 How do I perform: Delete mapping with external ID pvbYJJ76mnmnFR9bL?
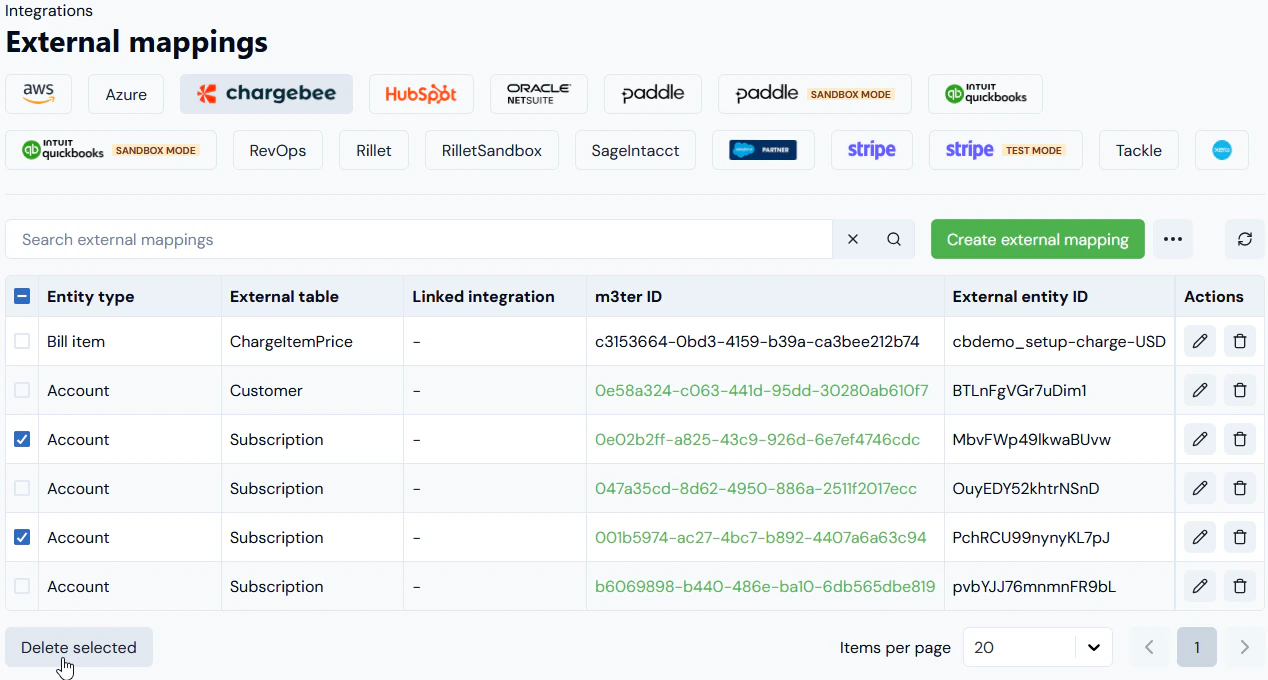pos(1240,586)
